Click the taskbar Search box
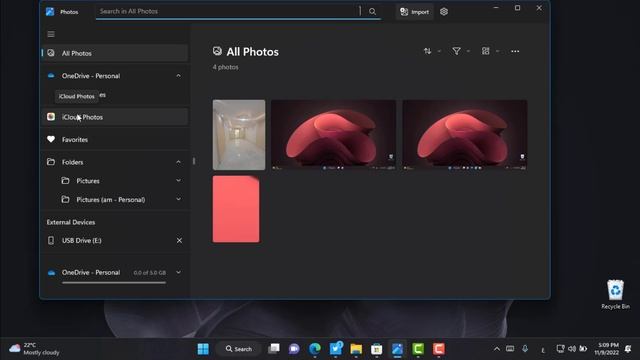The height and width of the screenshot is (360, 640). click(239, 349)
